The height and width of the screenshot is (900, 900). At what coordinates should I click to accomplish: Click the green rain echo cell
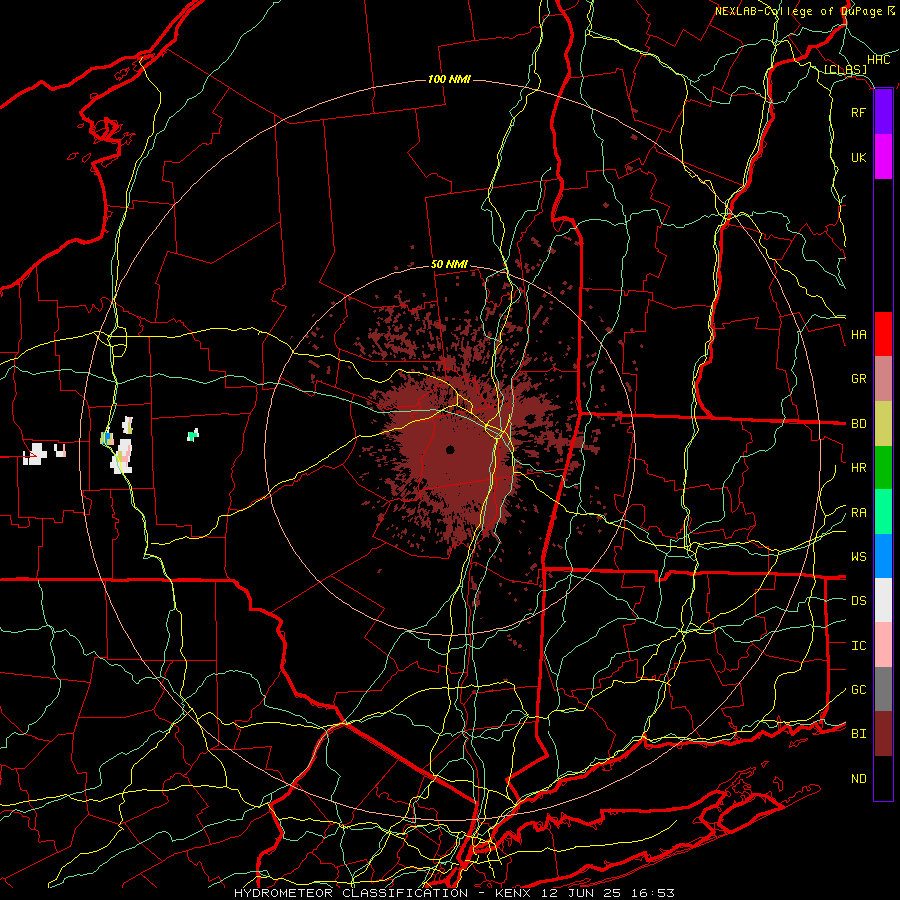coord(193,435)
